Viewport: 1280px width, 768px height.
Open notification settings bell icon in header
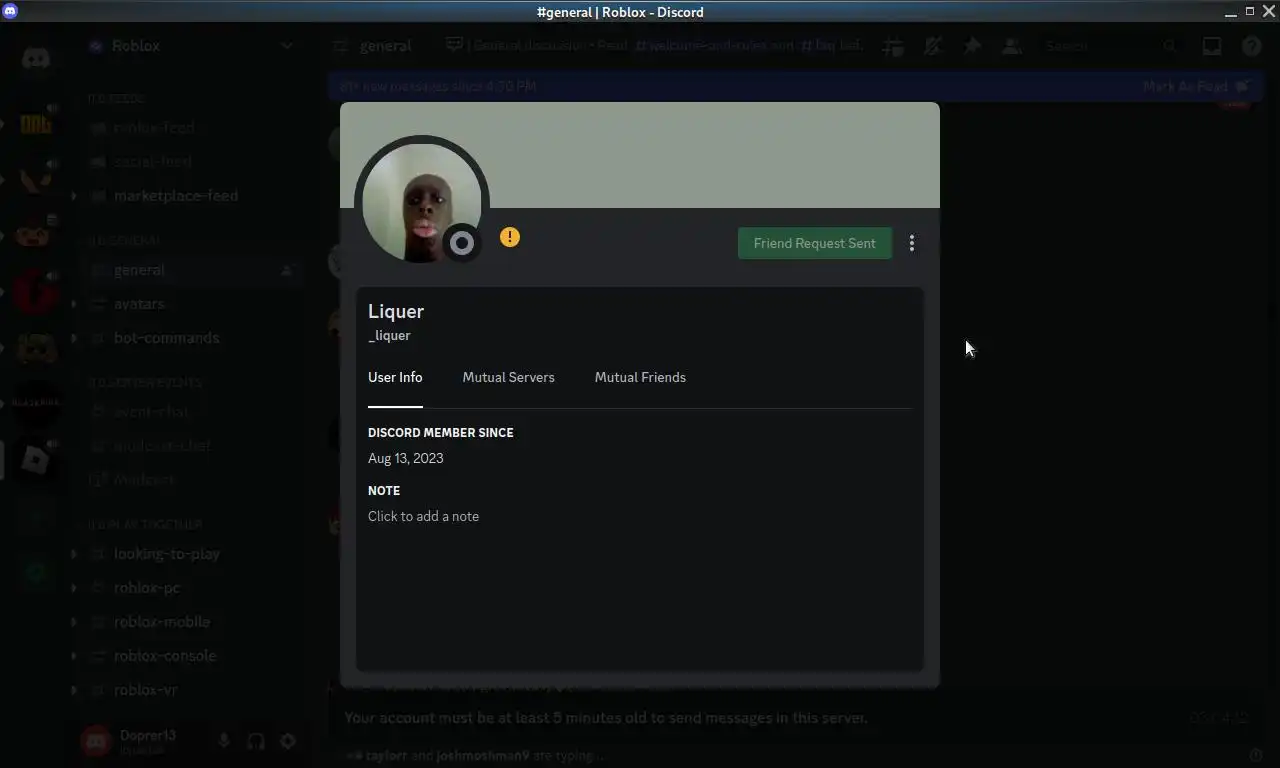pyautogui.click(x=933, y=46)
